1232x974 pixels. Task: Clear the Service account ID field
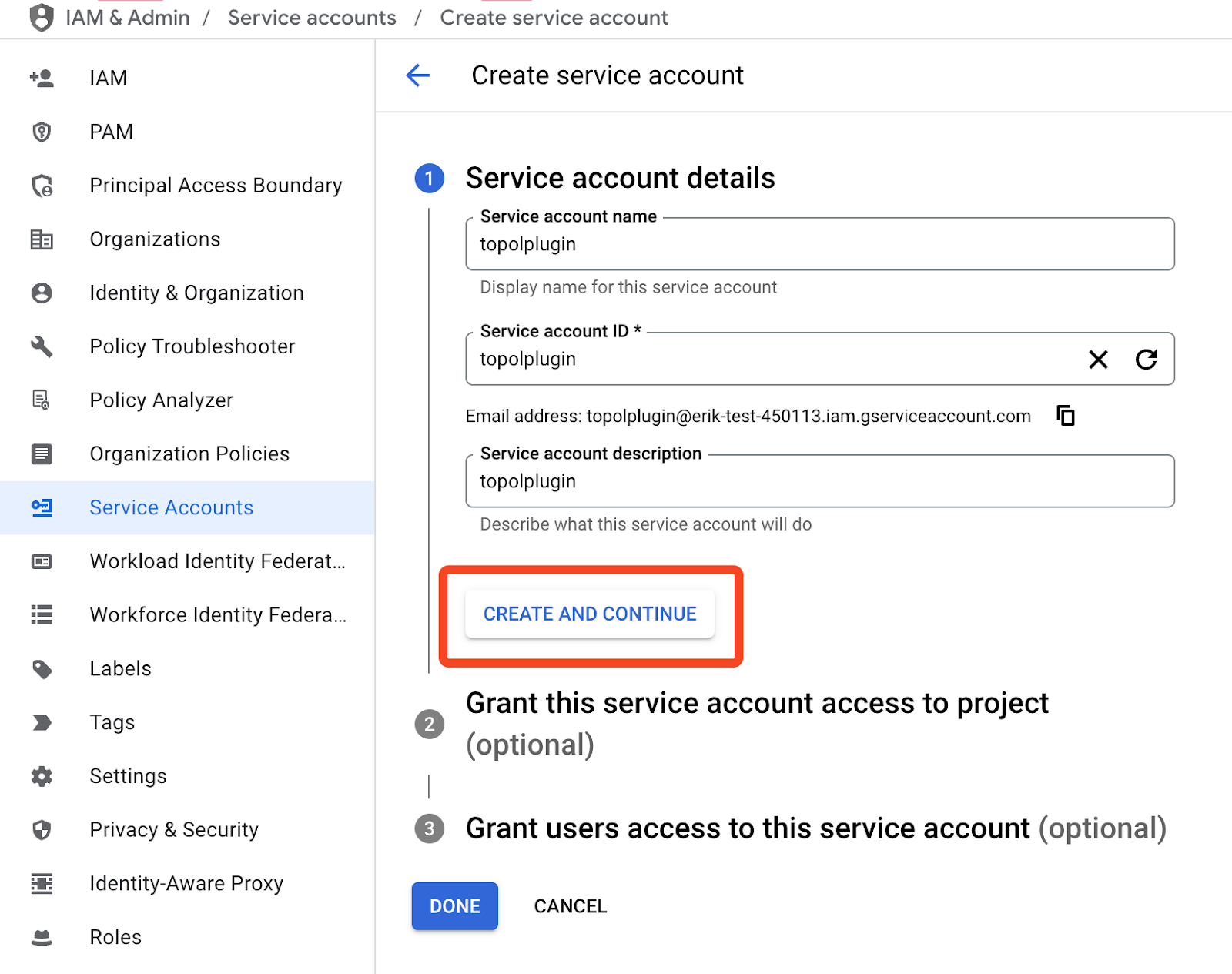tap(1098, 360)
